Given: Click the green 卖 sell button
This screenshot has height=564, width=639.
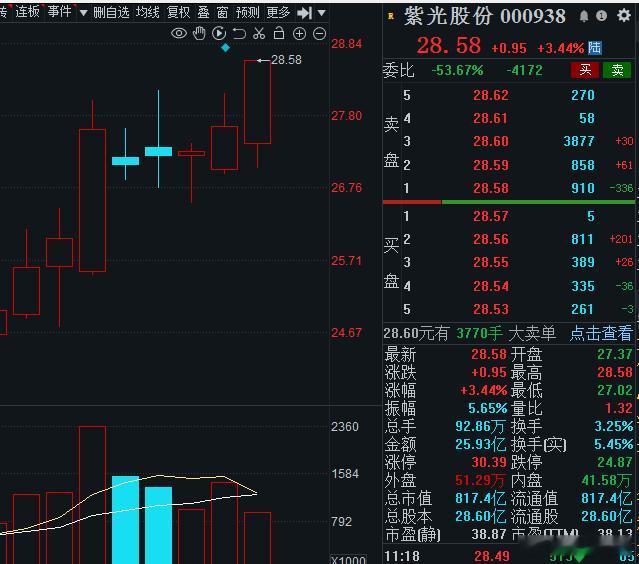Looking at the screenshot, I should click(617, 70).
